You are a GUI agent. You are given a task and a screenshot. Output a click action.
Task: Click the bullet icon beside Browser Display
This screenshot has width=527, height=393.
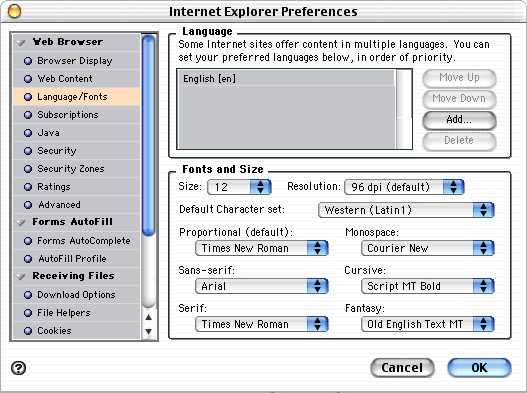pos(28,61)
